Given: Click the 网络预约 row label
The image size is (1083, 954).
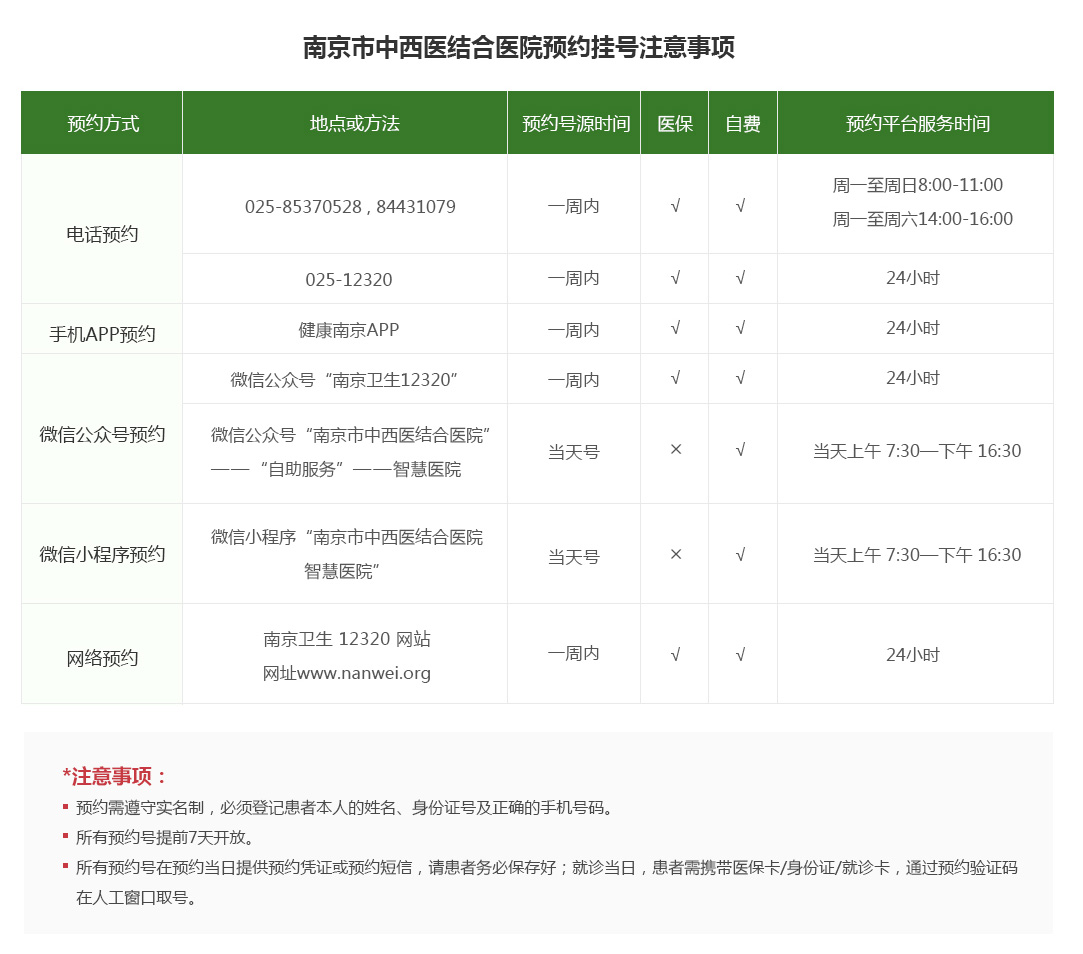Looking at the screenshot, I should [x=102, y=658].
